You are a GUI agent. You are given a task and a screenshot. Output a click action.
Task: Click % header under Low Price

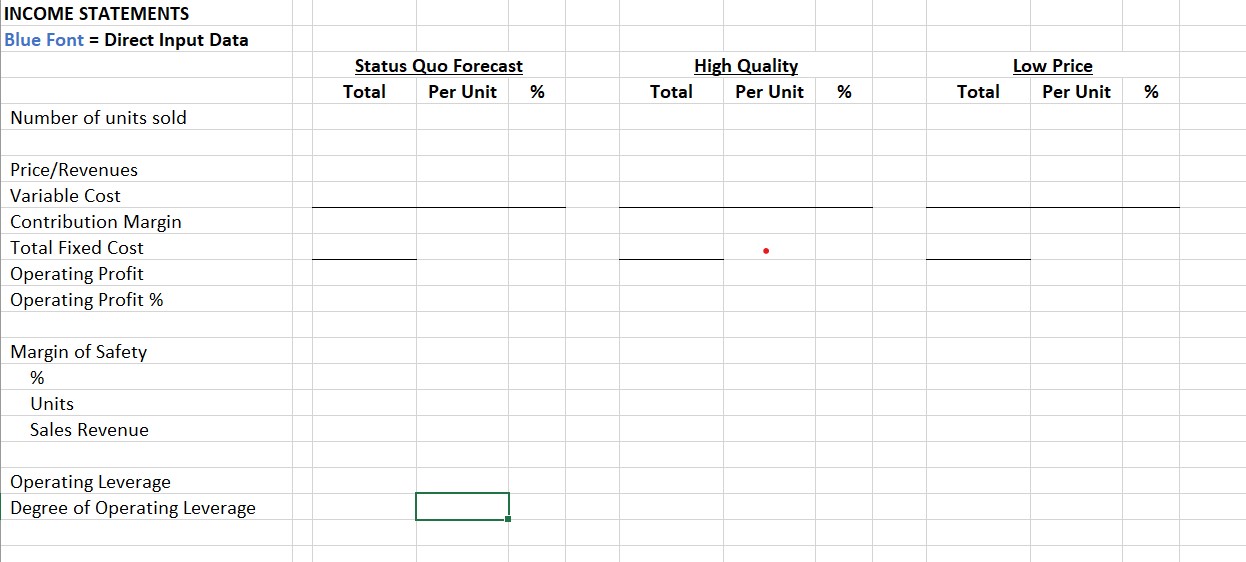[1151, 92]
